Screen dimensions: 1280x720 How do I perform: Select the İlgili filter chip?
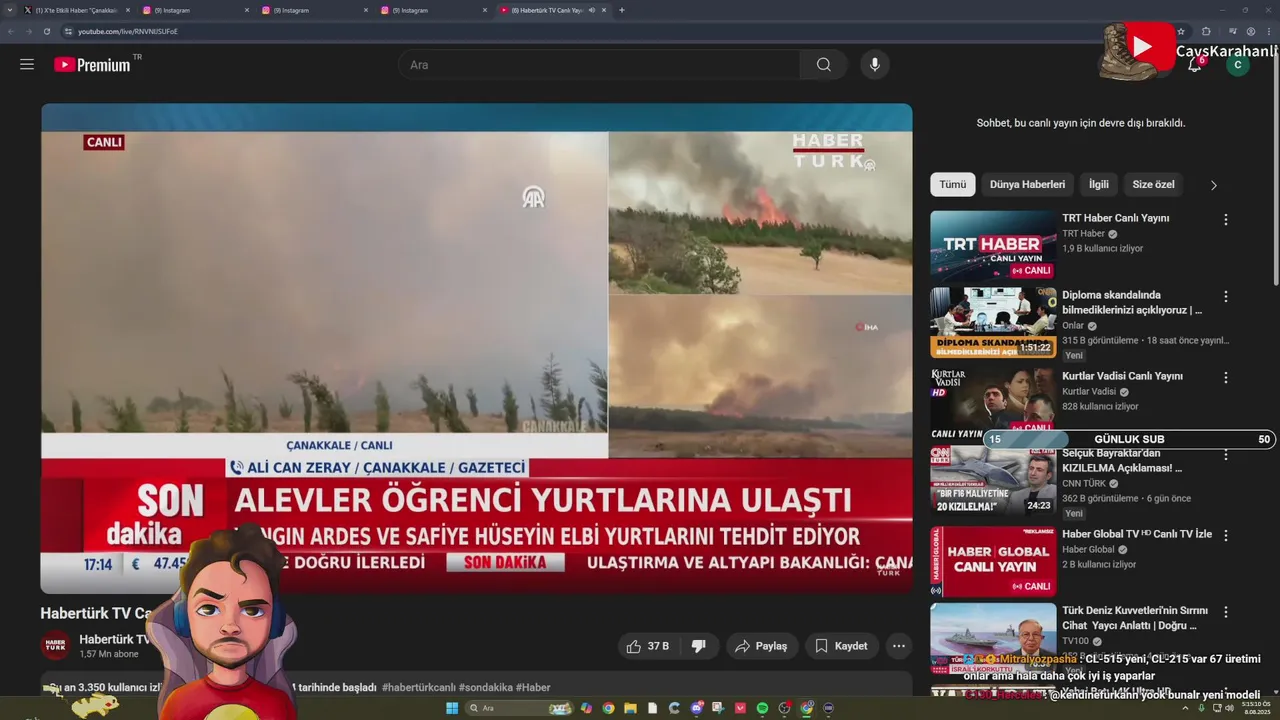coord(1099,185)
